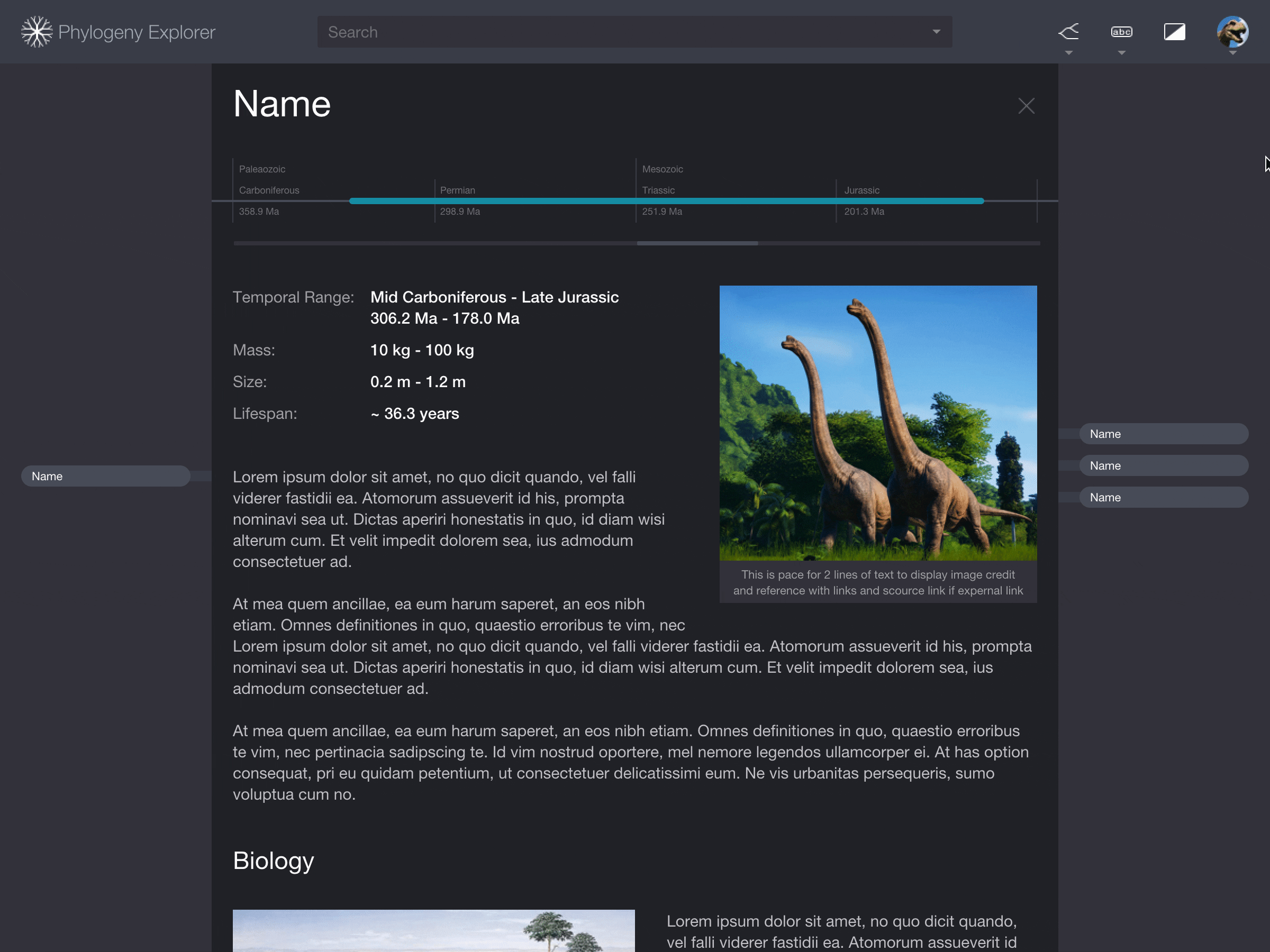This screenshot has height=952, width=1270.
Task: Select the parent Name node on left
Action: [x=106, y=475]
